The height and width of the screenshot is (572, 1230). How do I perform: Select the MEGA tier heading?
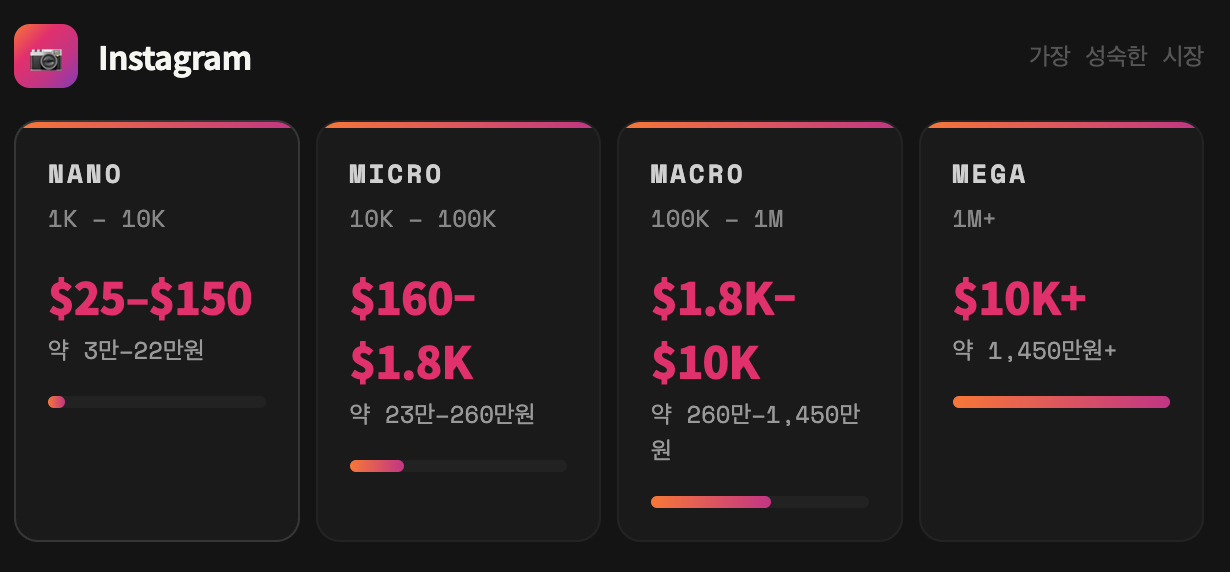pyautogui.click(x=989, y=174)
